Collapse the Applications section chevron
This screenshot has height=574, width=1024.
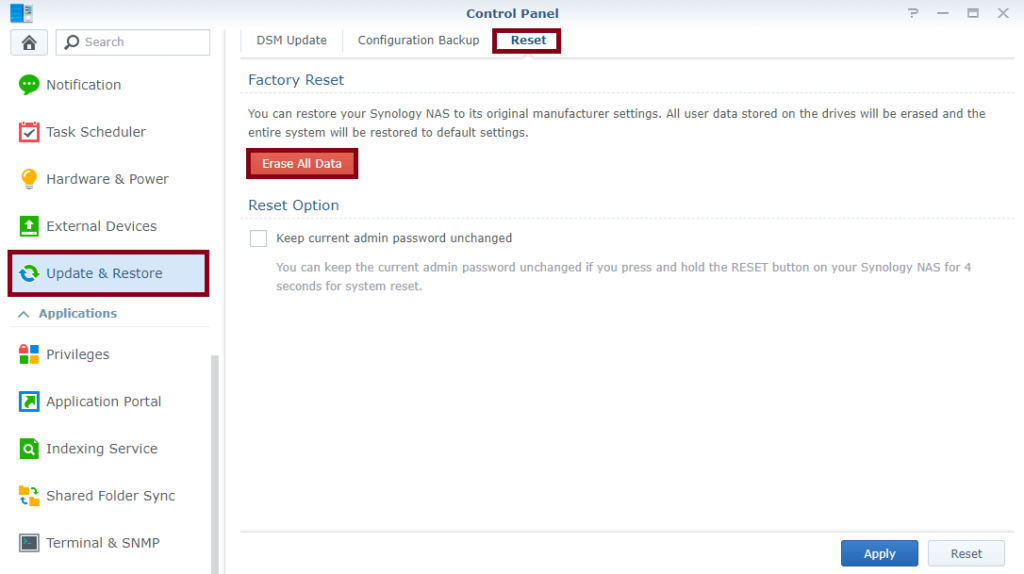tap(24, 314)
